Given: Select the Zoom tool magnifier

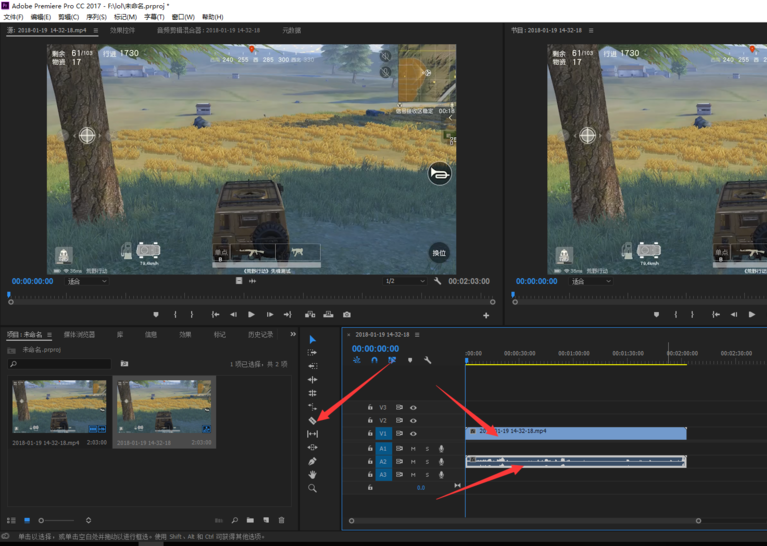Looking at the screenshot, I should [312, 488].
